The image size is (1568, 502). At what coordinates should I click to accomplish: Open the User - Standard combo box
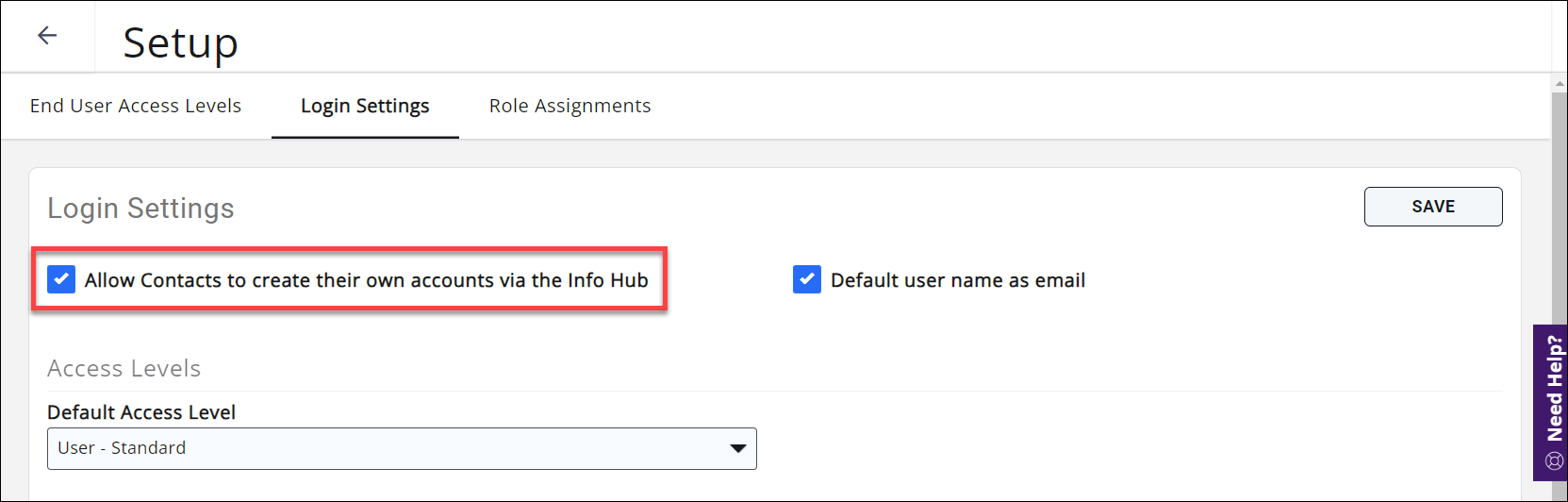(402, 448)
